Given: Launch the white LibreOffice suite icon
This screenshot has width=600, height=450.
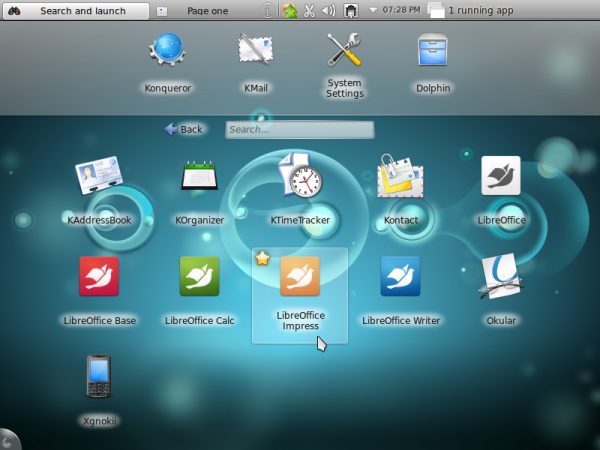Looking at the screenshot, I should (x=501, y=176).
